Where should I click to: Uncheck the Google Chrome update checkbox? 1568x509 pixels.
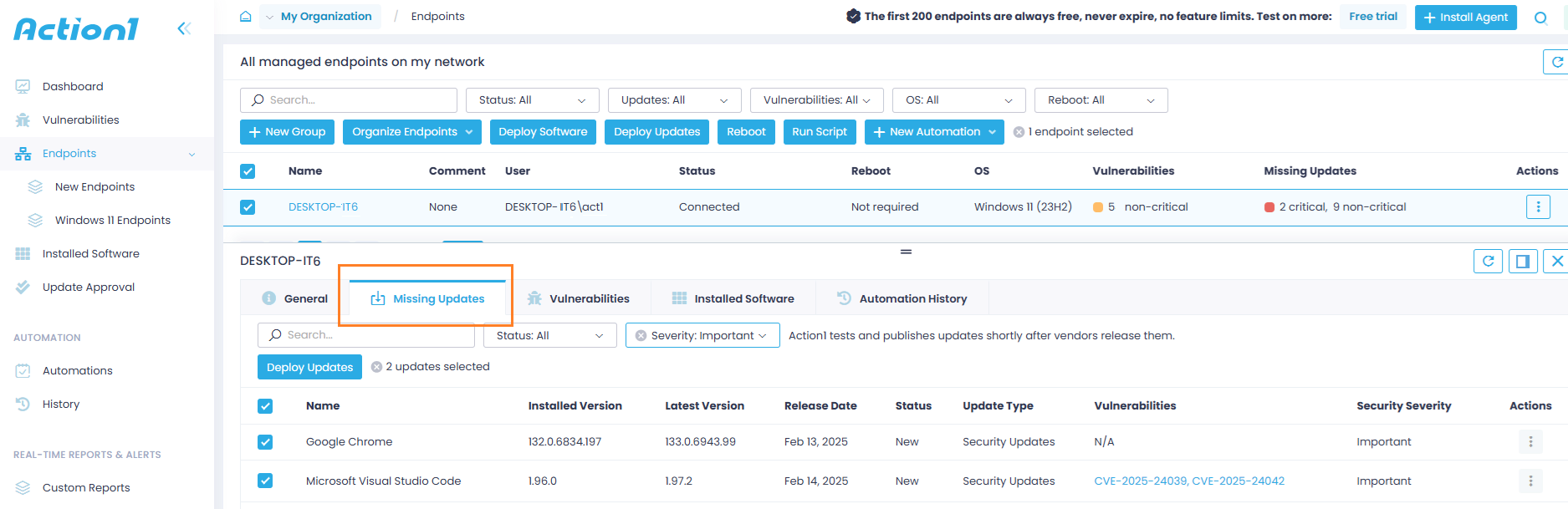pyautogui.click(x=265, y=442)
